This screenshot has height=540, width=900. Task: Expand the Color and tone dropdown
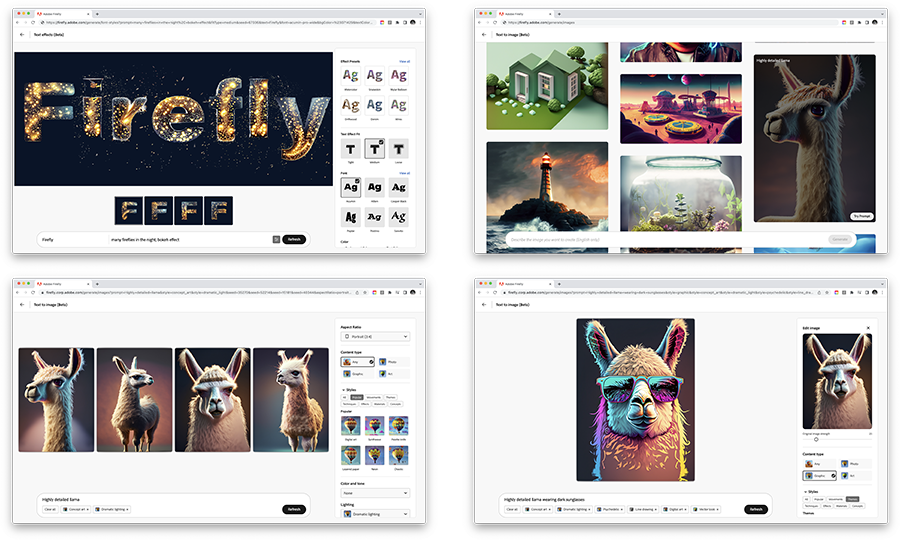click(376, 493)
